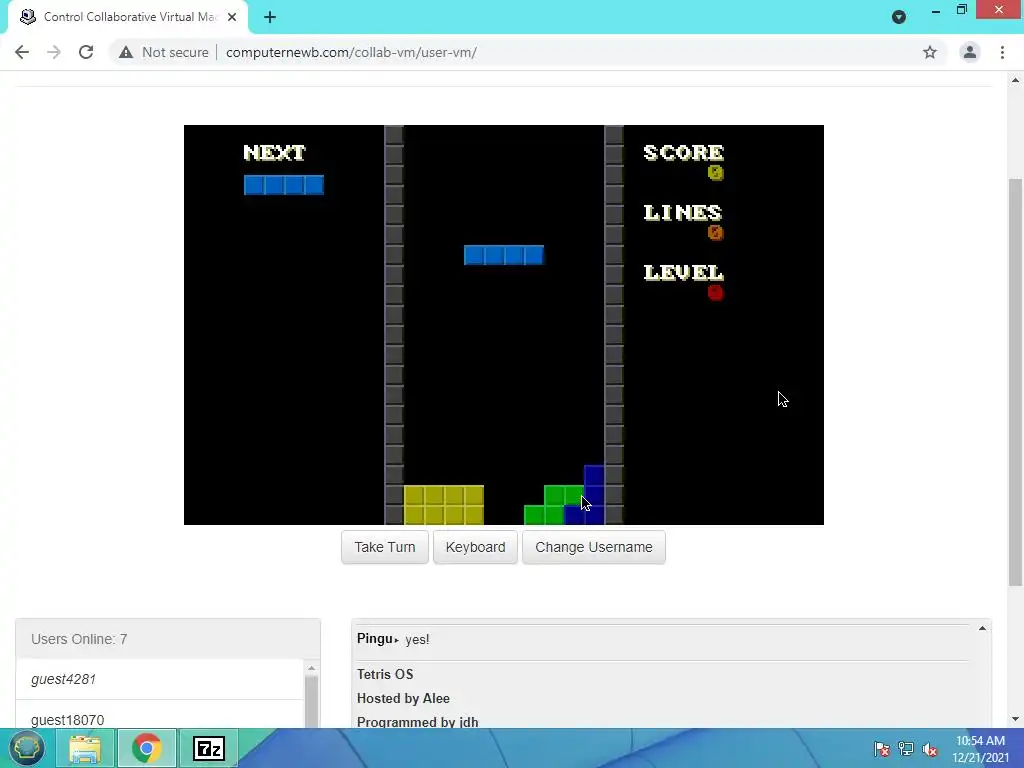Click the 'Programmed by jdh' chat line
The height and width of the screenshot is (768, 1024).
coord(417,722)
